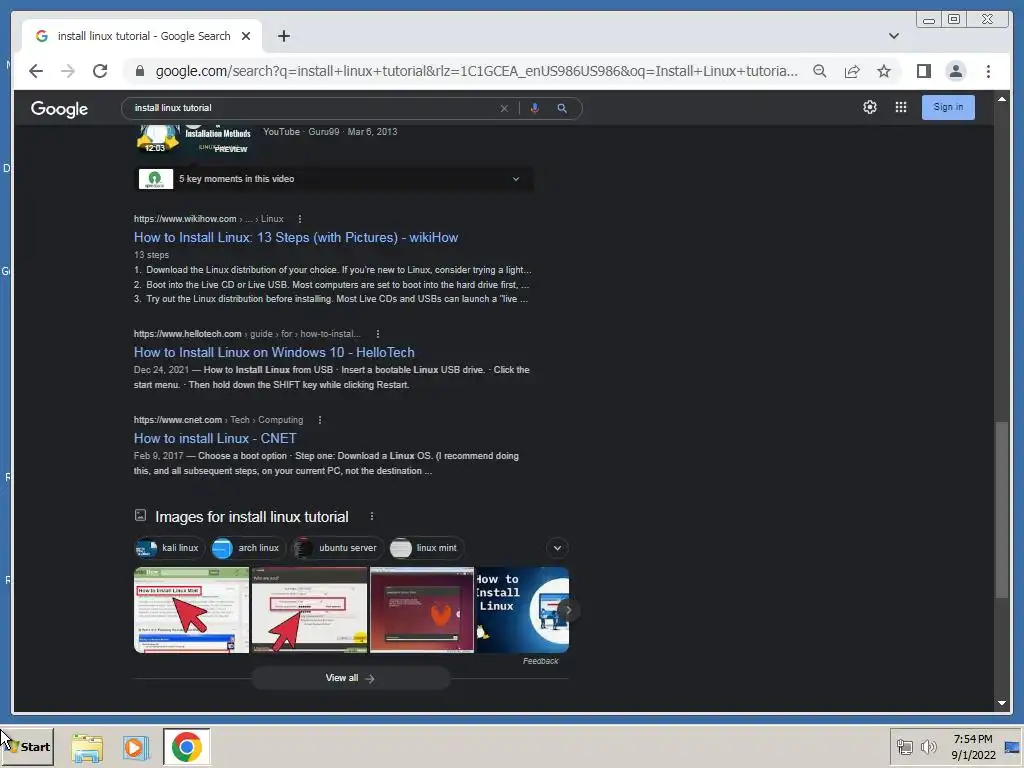Open the Ubuntu installer image thumbnail
The width and height of the screenshot is (1024, 768).
[422, 610]
